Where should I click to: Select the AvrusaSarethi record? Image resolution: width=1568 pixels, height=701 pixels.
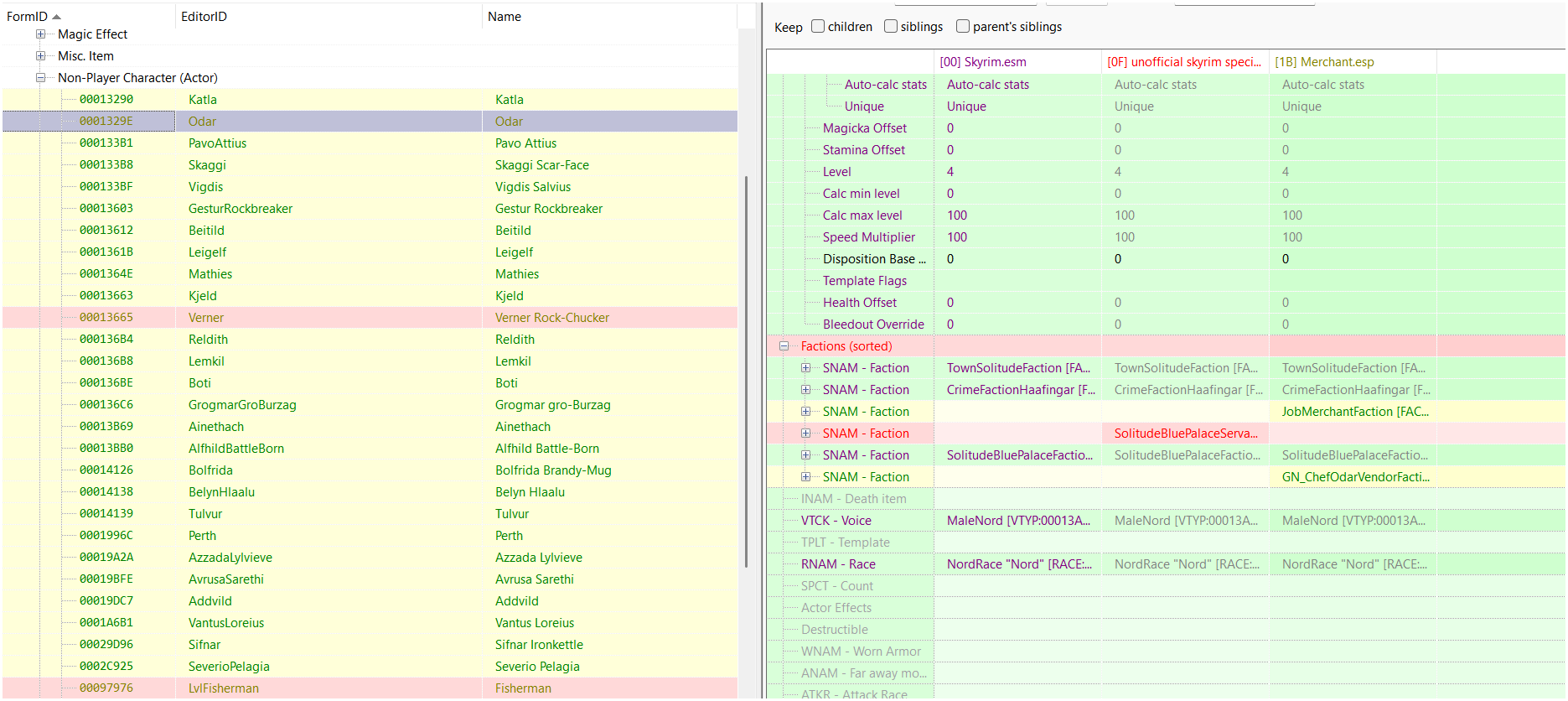370,579
